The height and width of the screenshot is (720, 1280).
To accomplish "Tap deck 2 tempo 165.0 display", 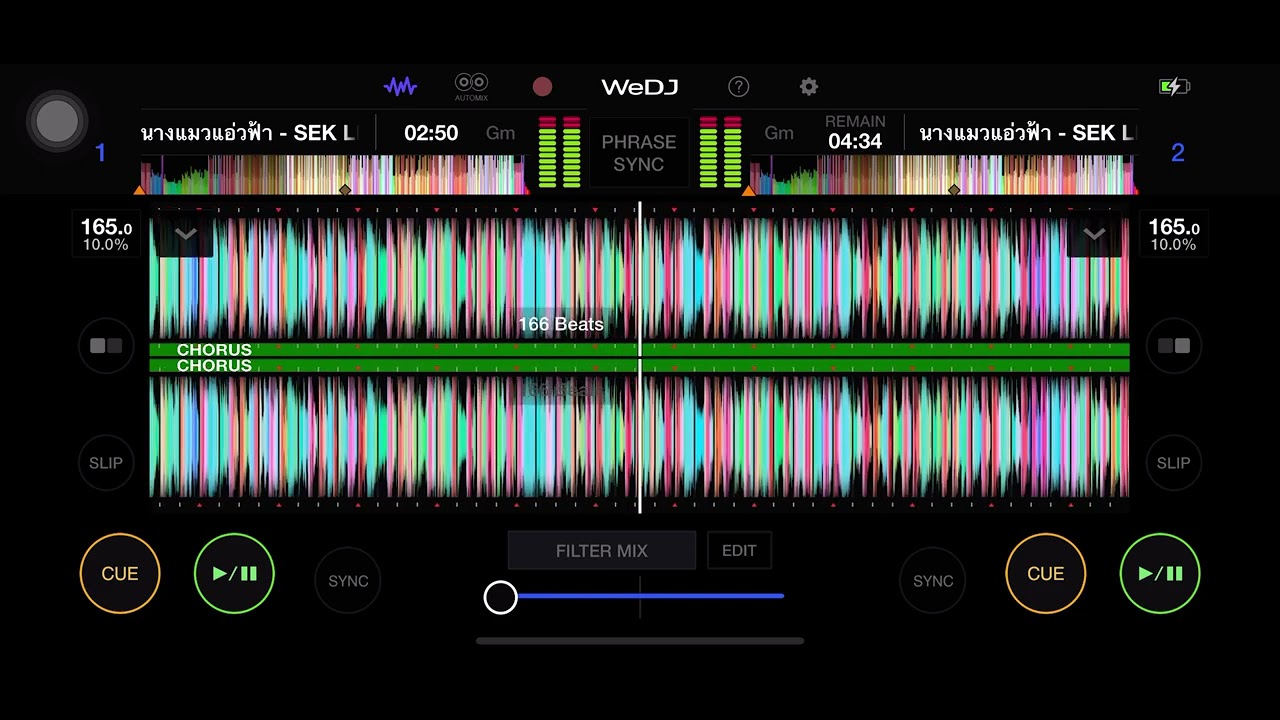I will [1173, 235].
